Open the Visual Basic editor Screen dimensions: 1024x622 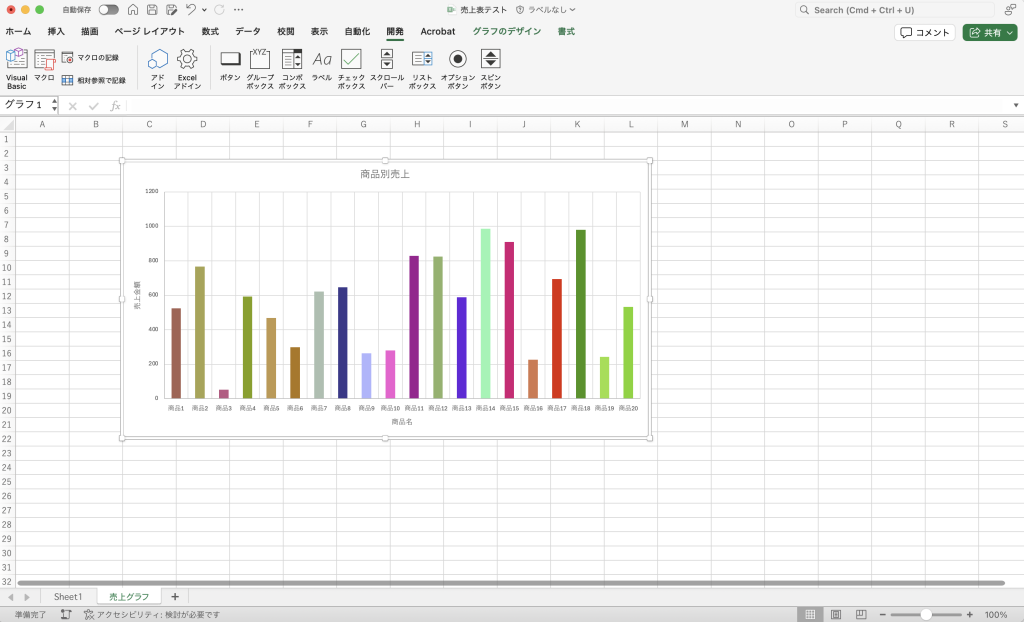[17, 67]
